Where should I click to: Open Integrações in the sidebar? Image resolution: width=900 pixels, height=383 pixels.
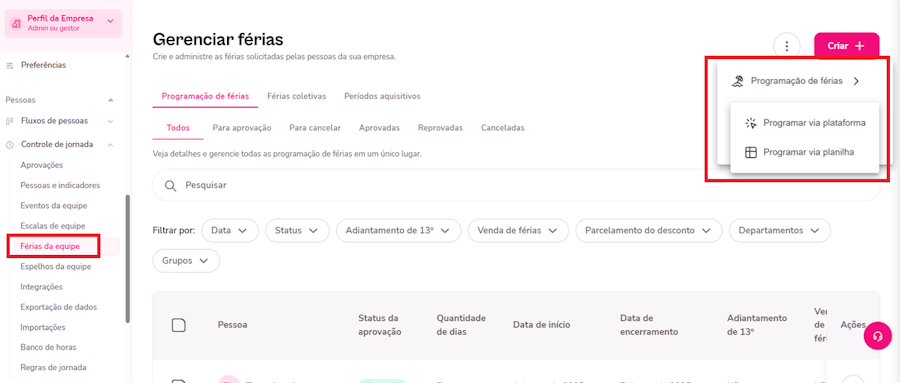41,287
